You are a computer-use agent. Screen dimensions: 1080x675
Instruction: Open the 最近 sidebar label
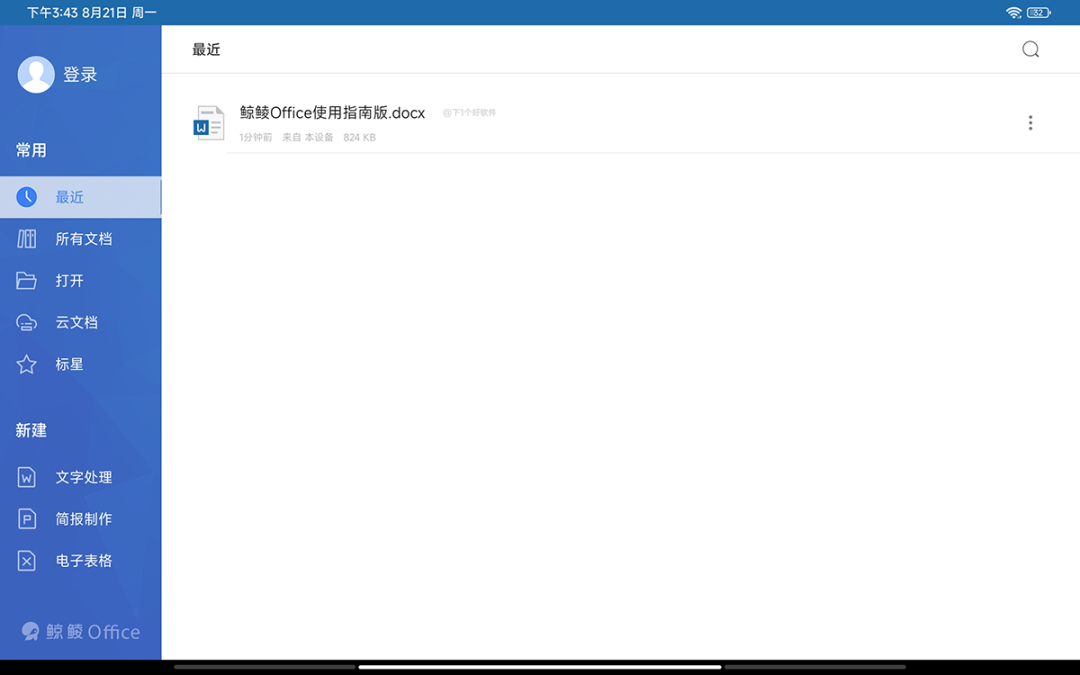coord(70,197)
